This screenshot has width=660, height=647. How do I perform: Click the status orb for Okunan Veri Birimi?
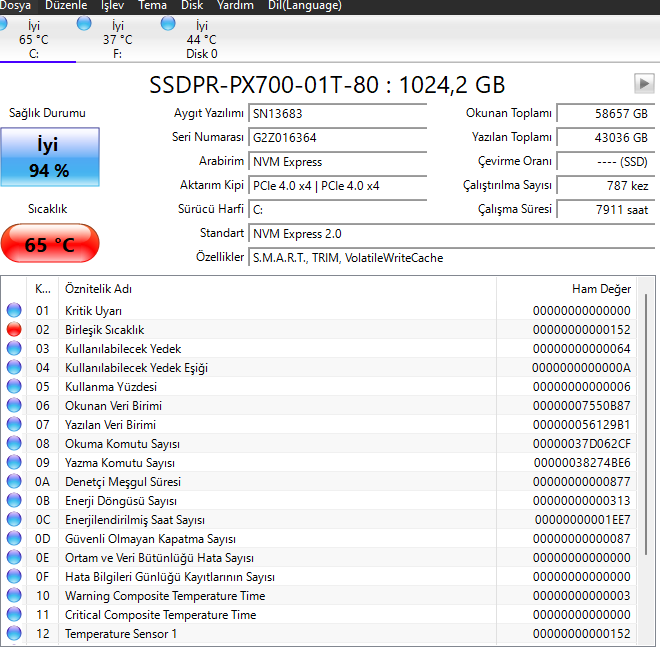coord(14,405)
